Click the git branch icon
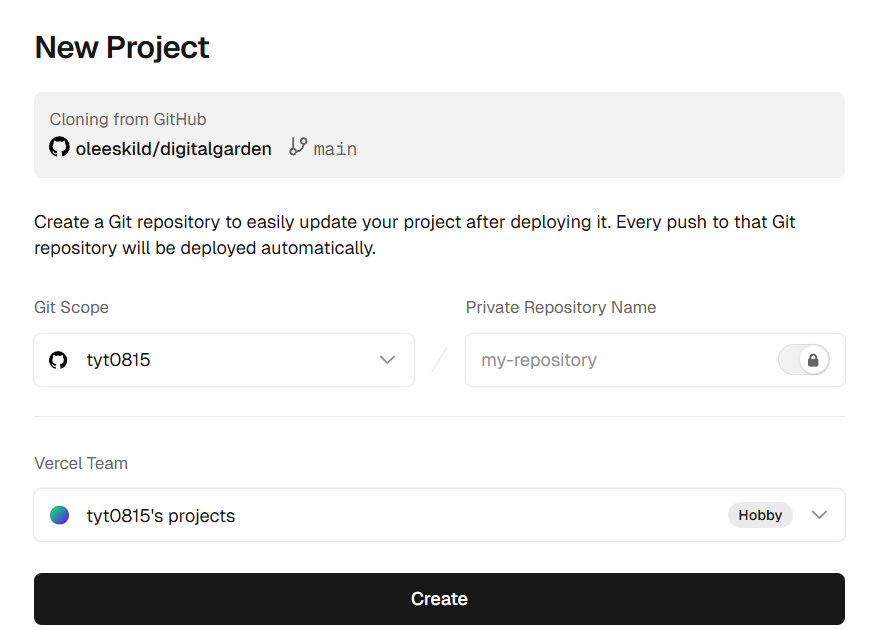This screenshot has height=630, width=872. pyautogui.click(x=298, y=147)
